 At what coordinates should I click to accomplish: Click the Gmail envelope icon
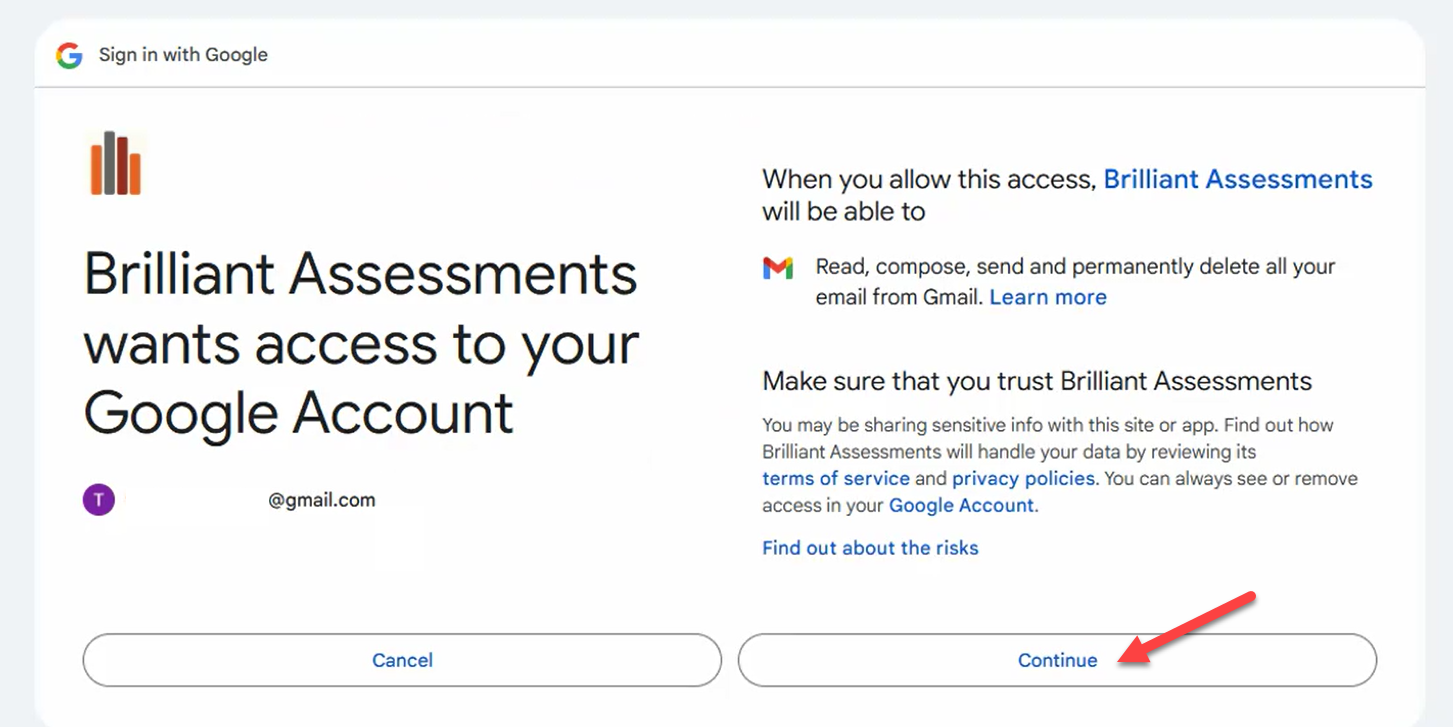pos(778,268)
